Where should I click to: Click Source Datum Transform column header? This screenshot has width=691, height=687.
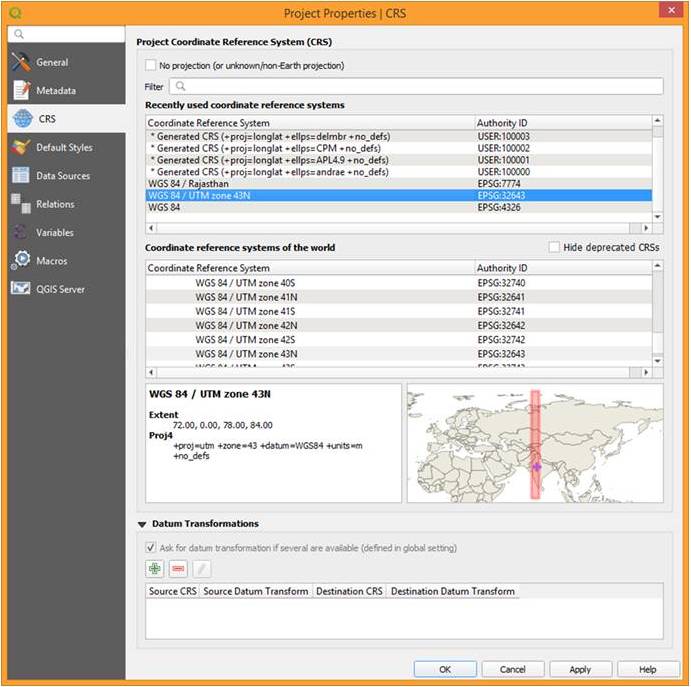256,591
